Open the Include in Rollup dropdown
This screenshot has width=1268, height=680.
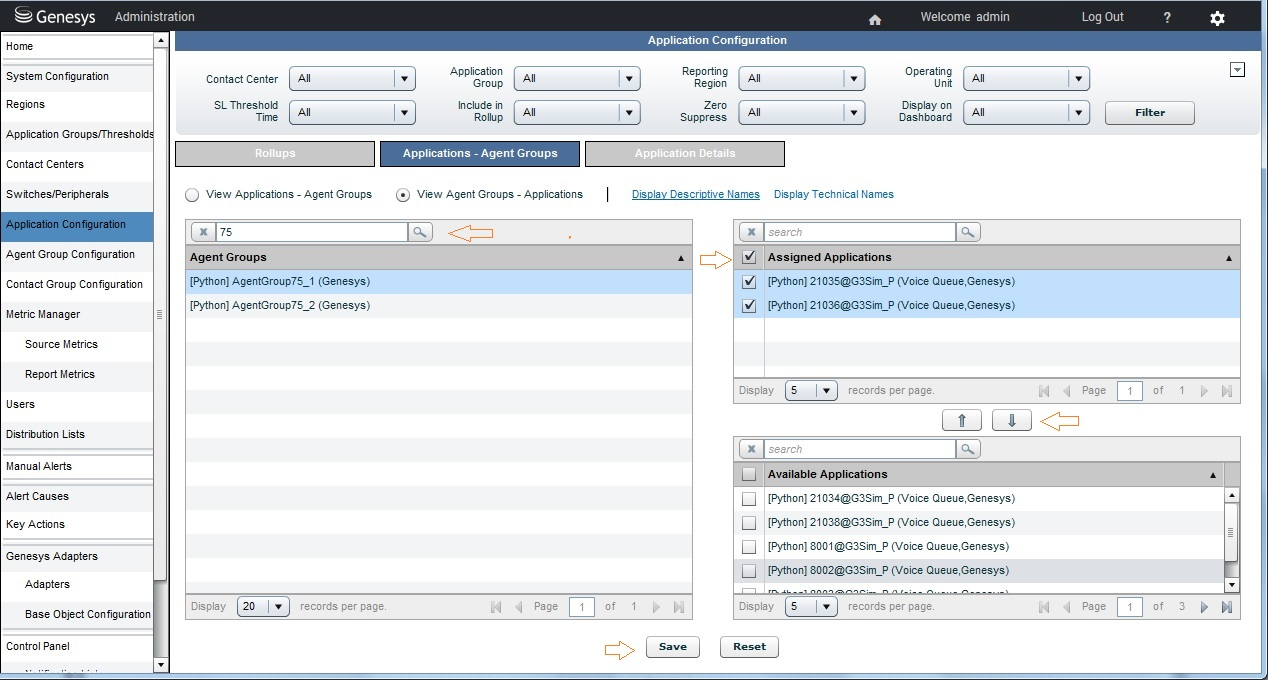[577, 112]
